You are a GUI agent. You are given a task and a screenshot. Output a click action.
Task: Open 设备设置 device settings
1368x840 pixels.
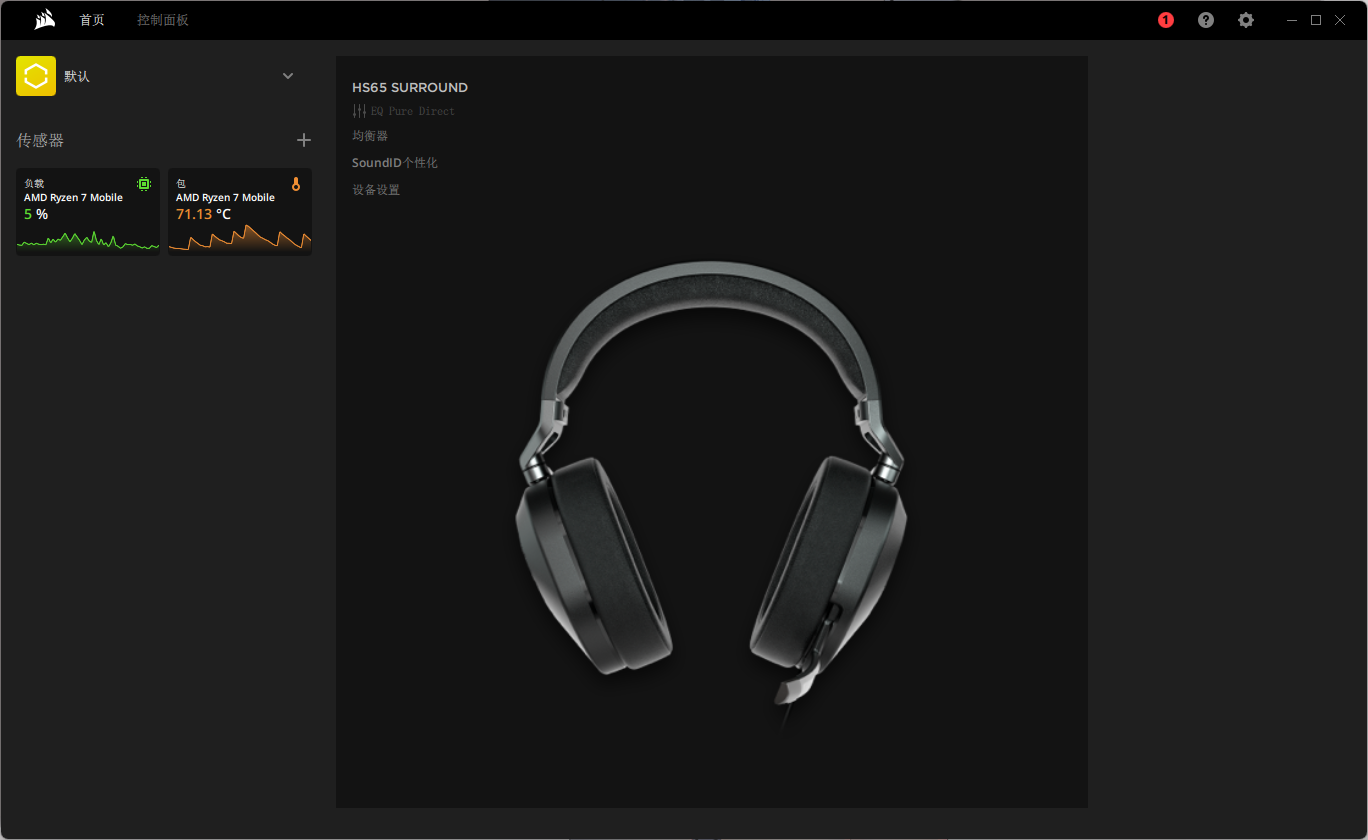(x=376, y=190)
